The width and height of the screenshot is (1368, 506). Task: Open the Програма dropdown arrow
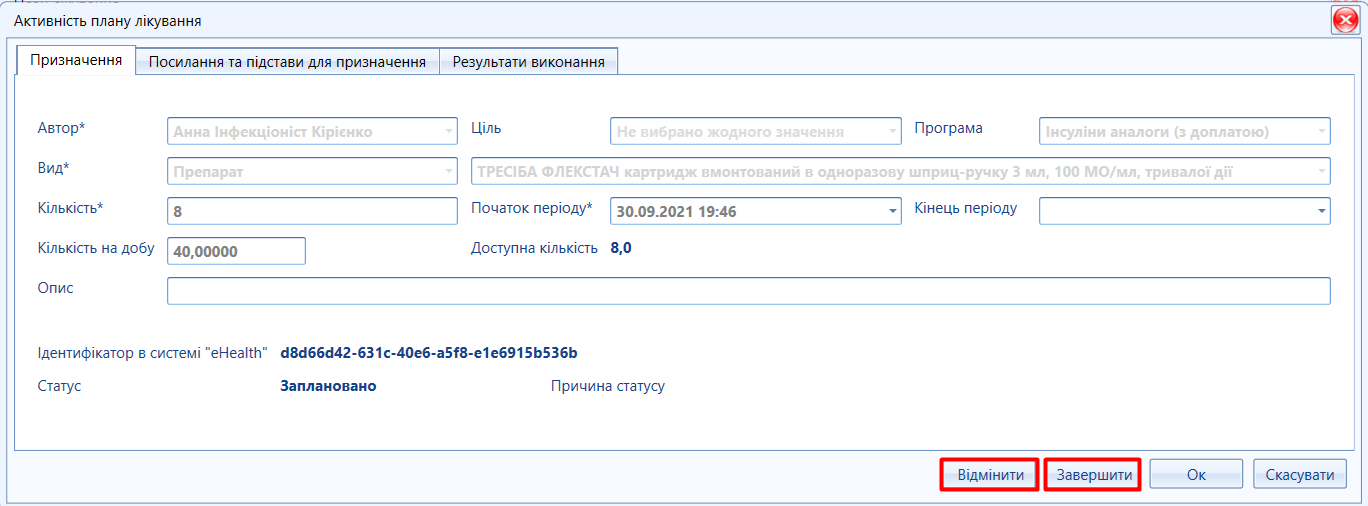[1322, 131]
